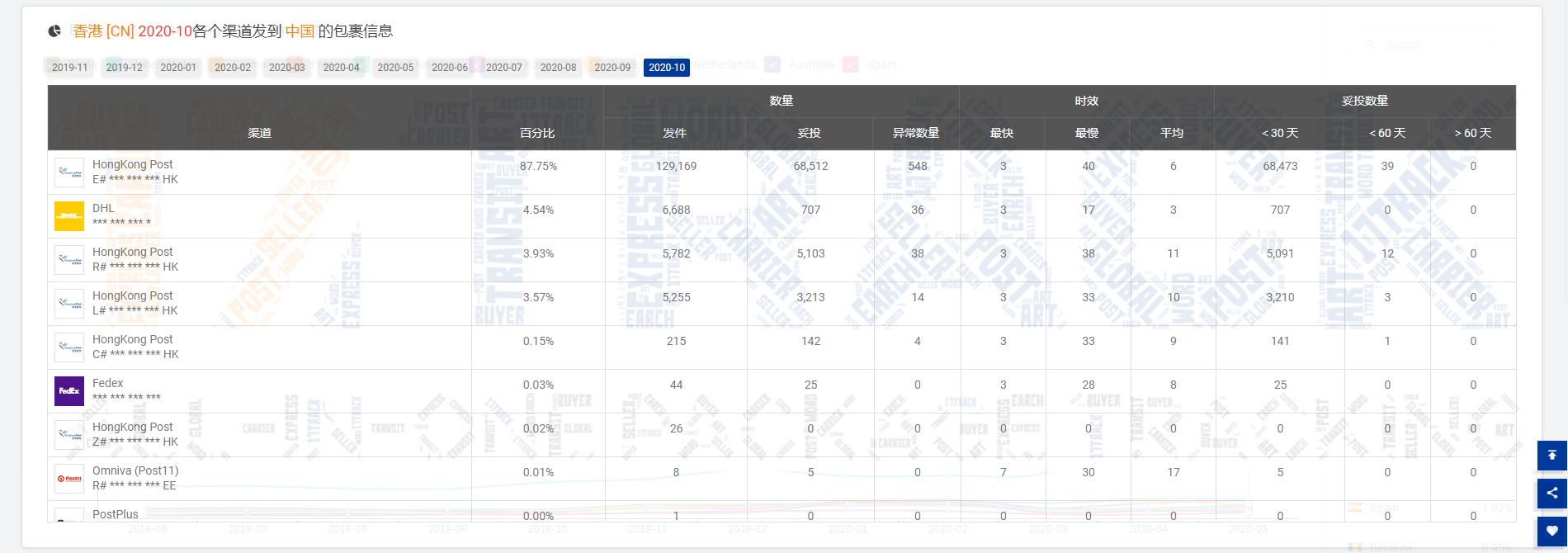Click the 平均 column header

(1172, 133)
